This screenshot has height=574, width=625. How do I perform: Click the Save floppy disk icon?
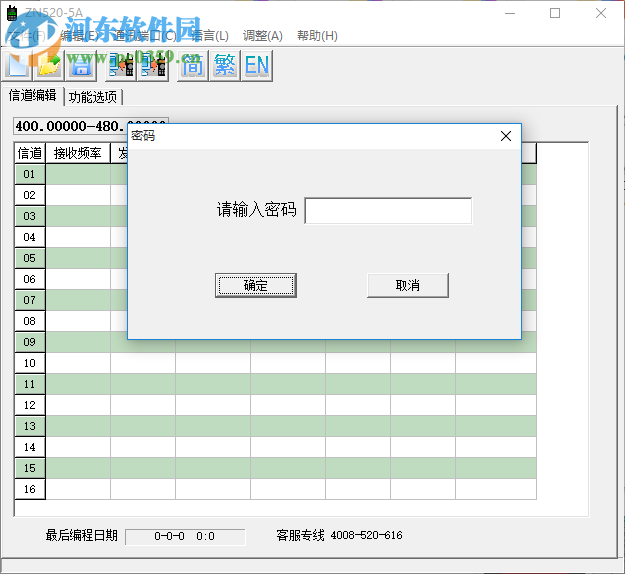coord(81,66)
